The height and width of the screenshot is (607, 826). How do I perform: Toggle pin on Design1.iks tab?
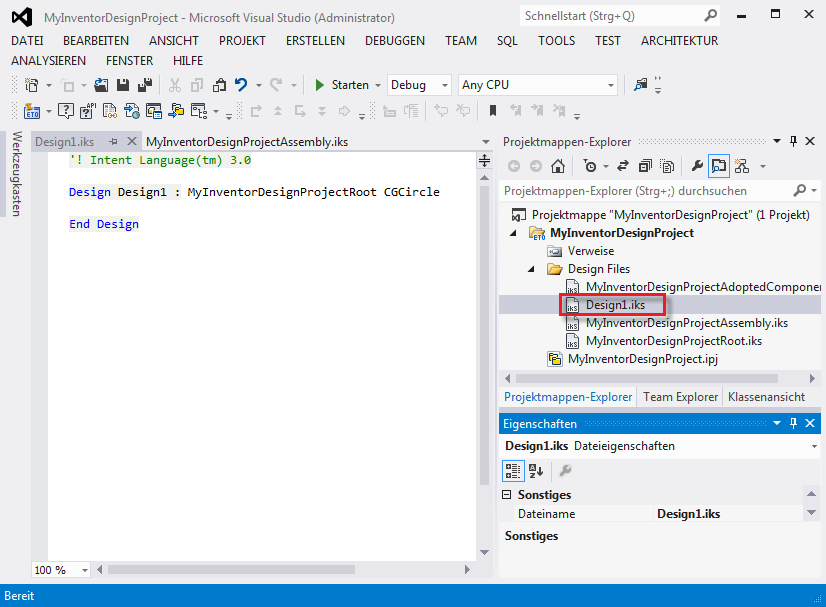point(113,142)
